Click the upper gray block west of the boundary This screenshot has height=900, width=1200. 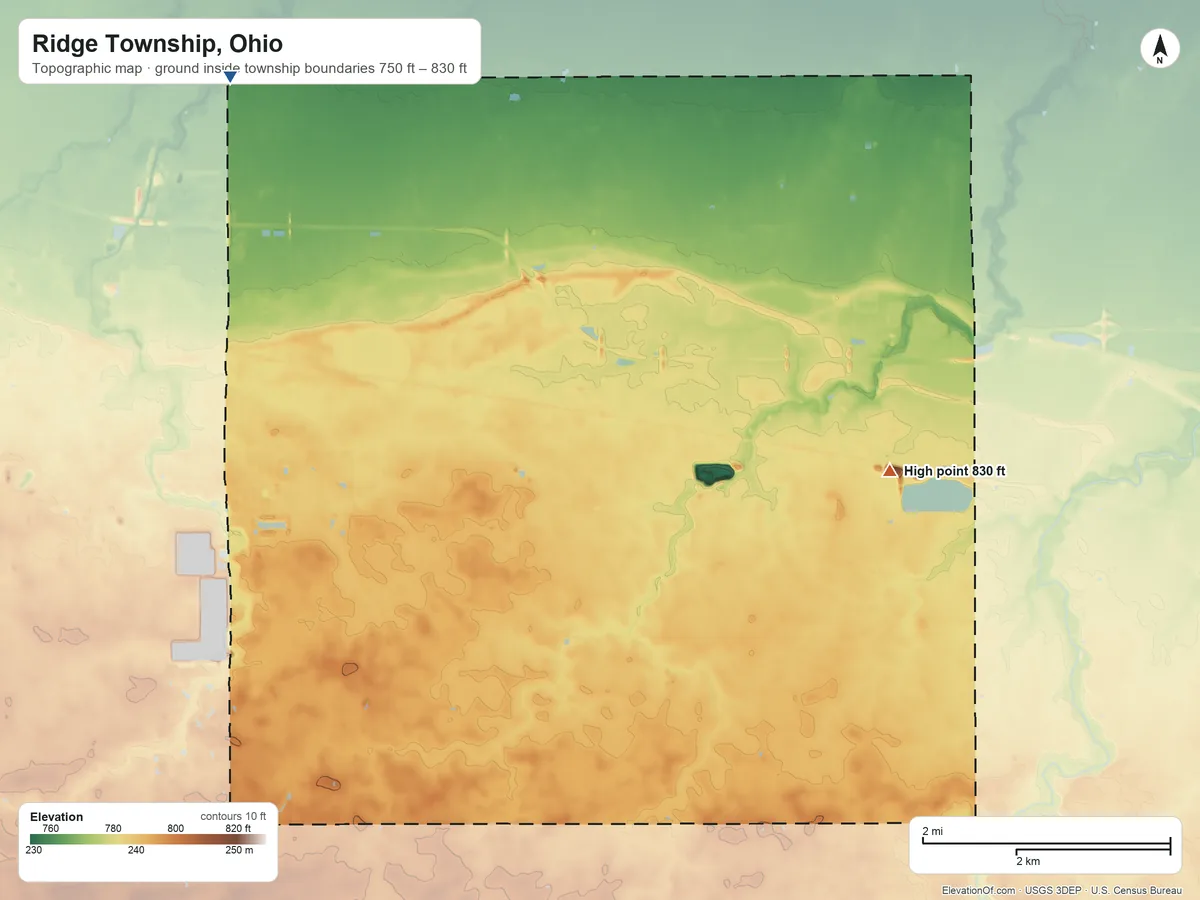[195, 554]
